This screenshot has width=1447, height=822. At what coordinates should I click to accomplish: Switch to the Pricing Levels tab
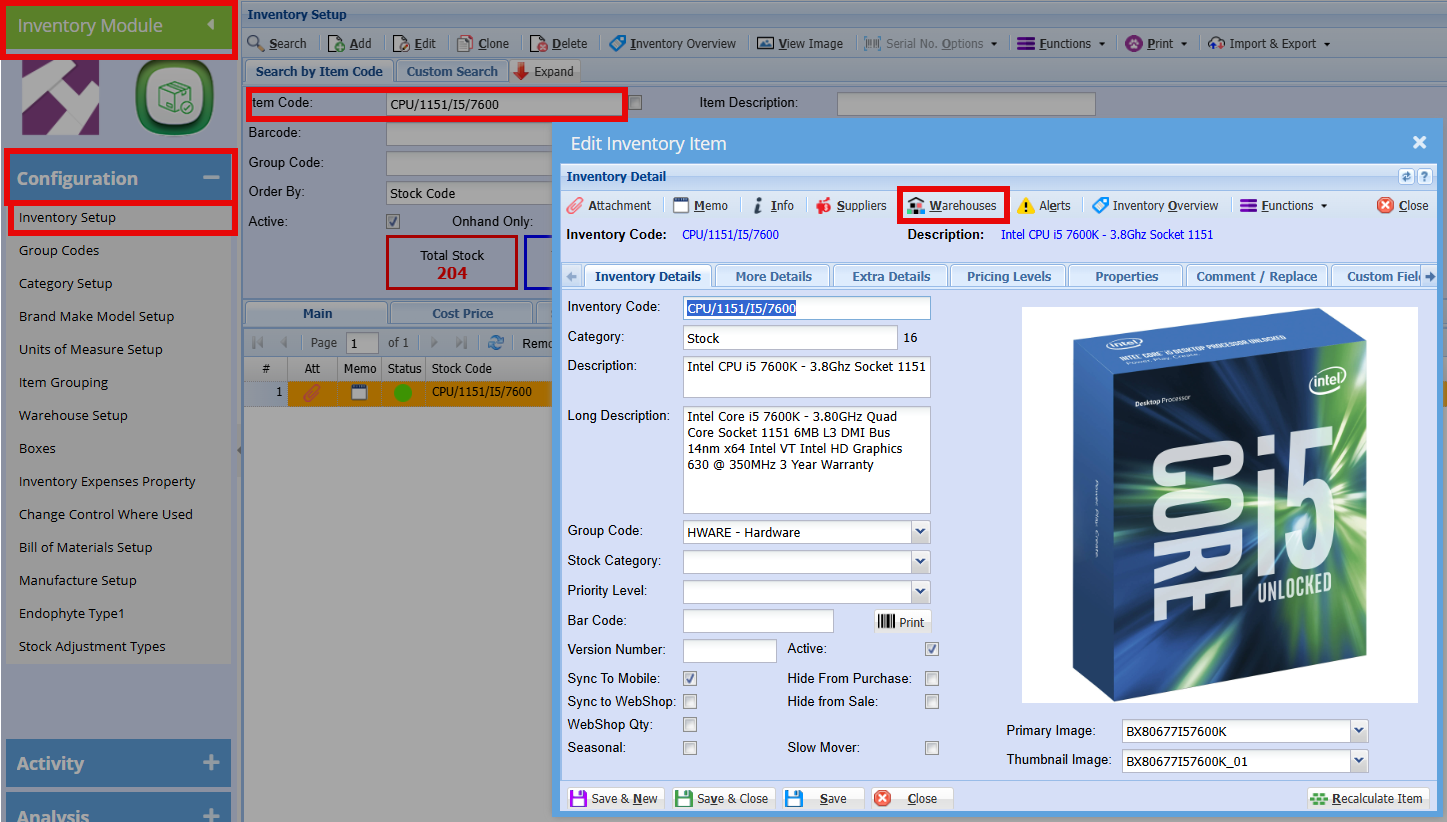pos(1008,277)
